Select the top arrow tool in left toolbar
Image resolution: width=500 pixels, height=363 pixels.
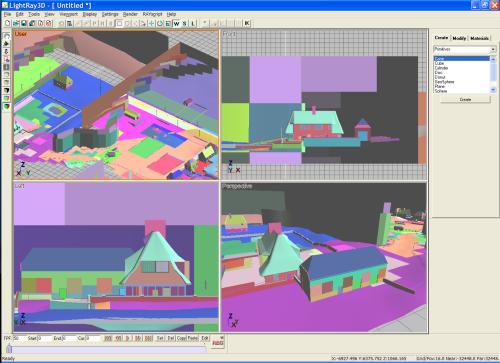coord(6,36)
